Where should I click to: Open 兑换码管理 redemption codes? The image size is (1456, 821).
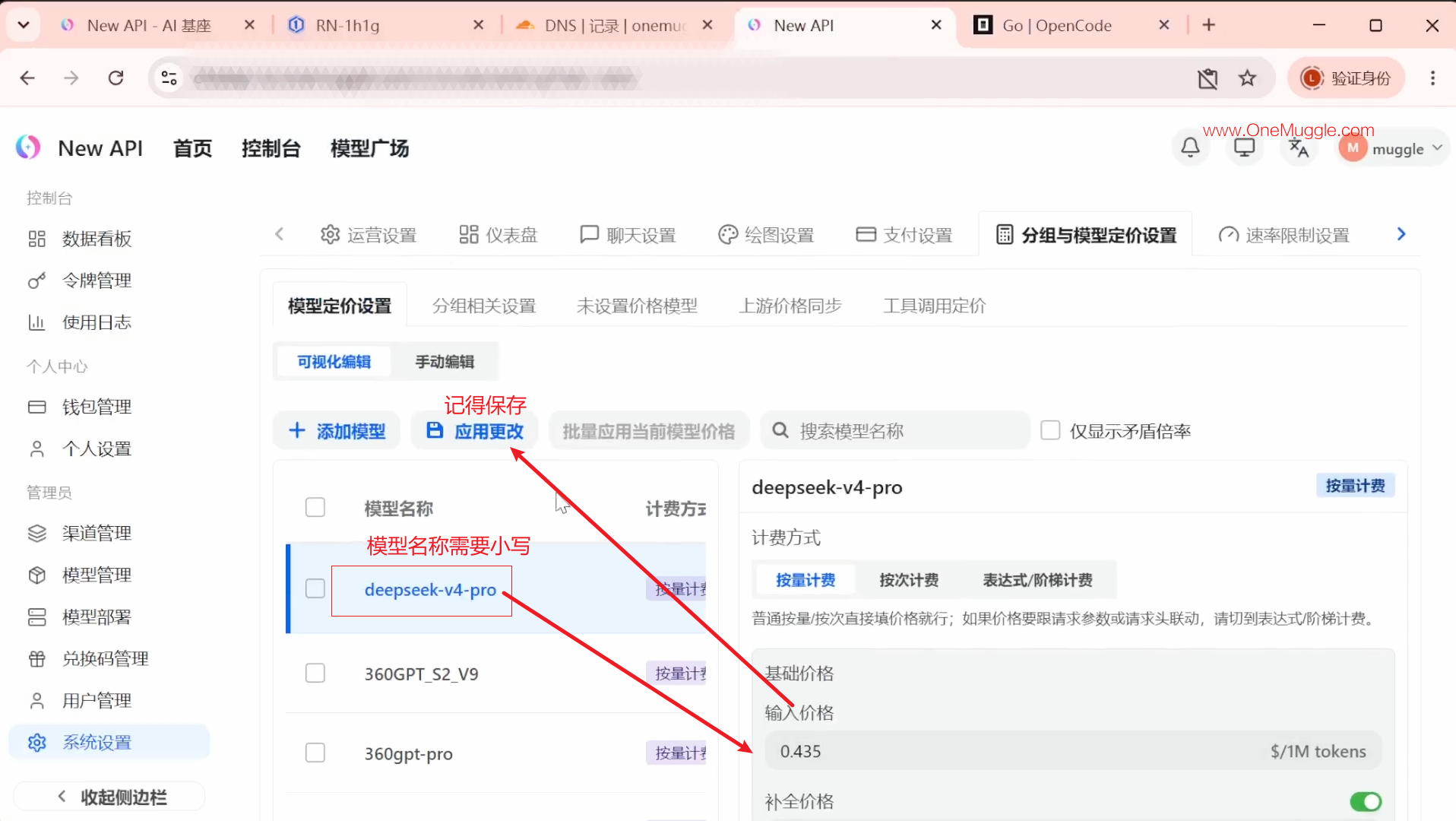point(105,658)
